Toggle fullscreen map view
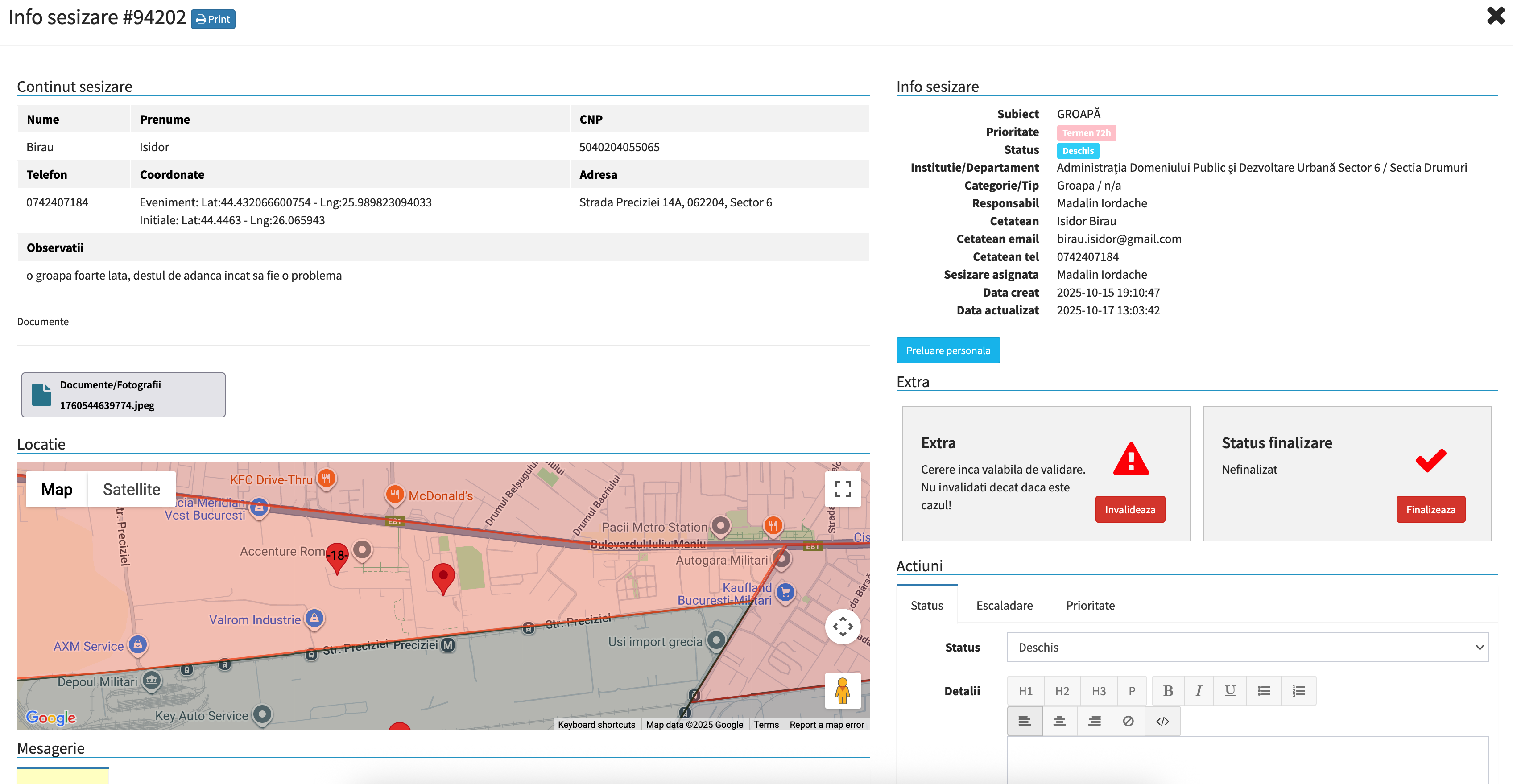Screen dimensions: 1513x784 coord(842,489)
